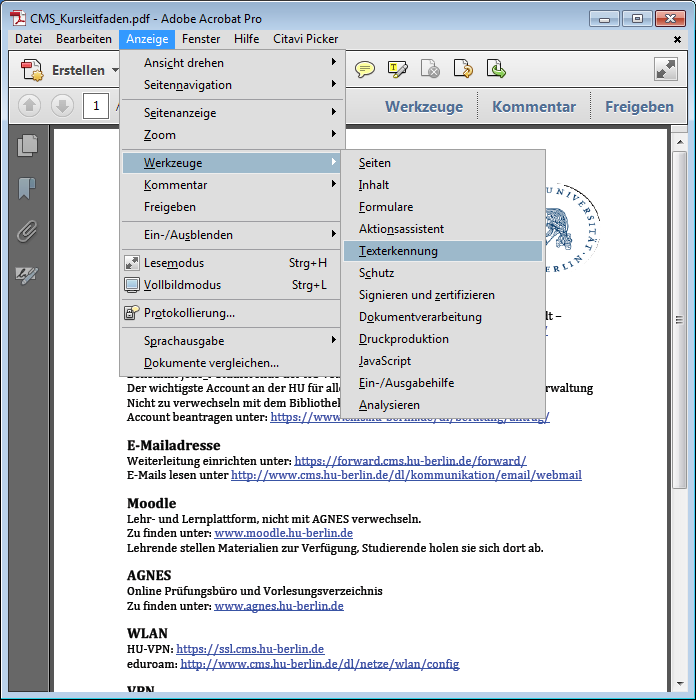Go to previous page arrow button
This screenshot has width=696, height=700.
click(x=30, y=106)
